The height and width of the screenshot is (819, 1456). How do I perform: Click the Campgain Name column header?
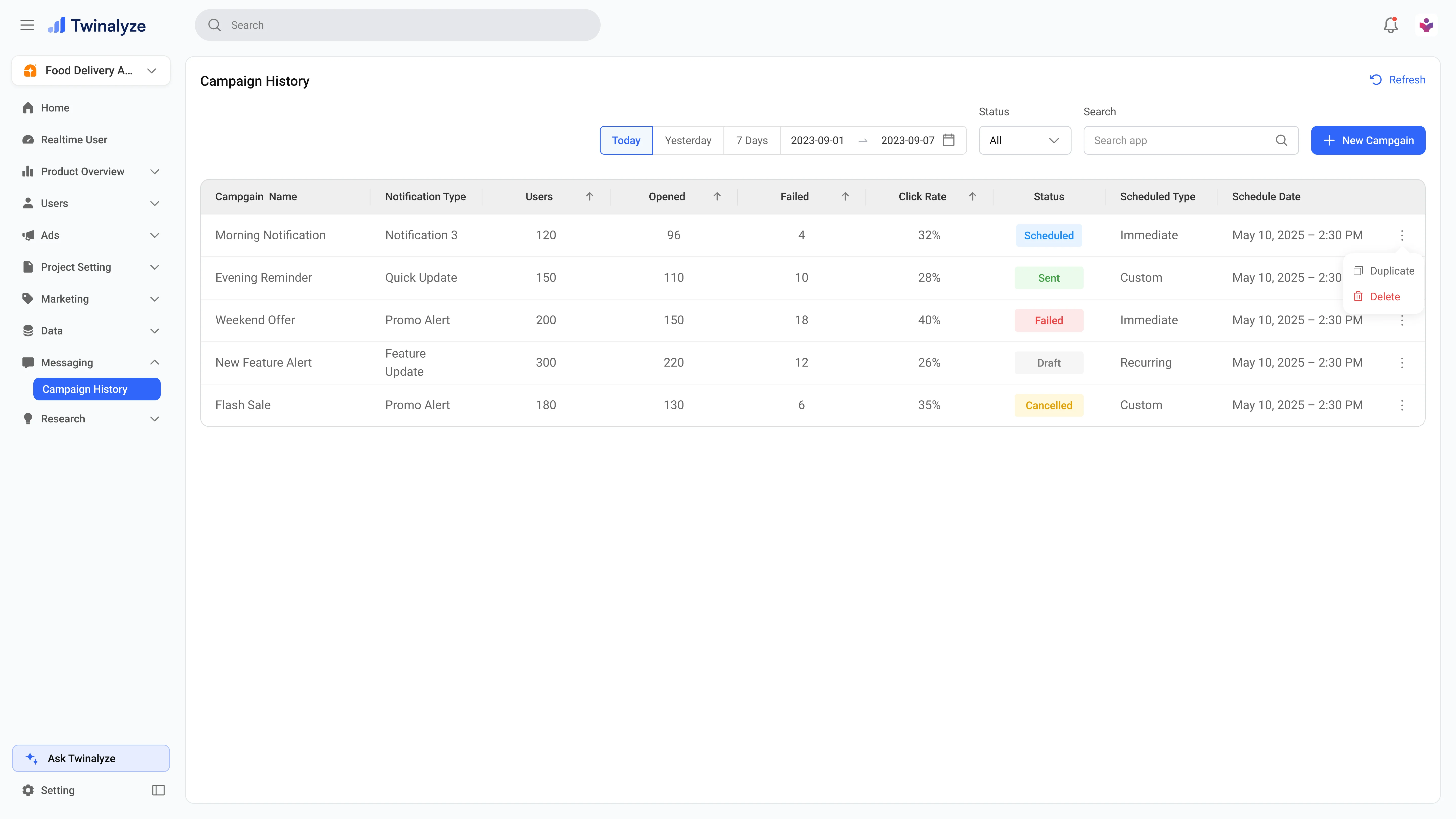coord(256,196)
